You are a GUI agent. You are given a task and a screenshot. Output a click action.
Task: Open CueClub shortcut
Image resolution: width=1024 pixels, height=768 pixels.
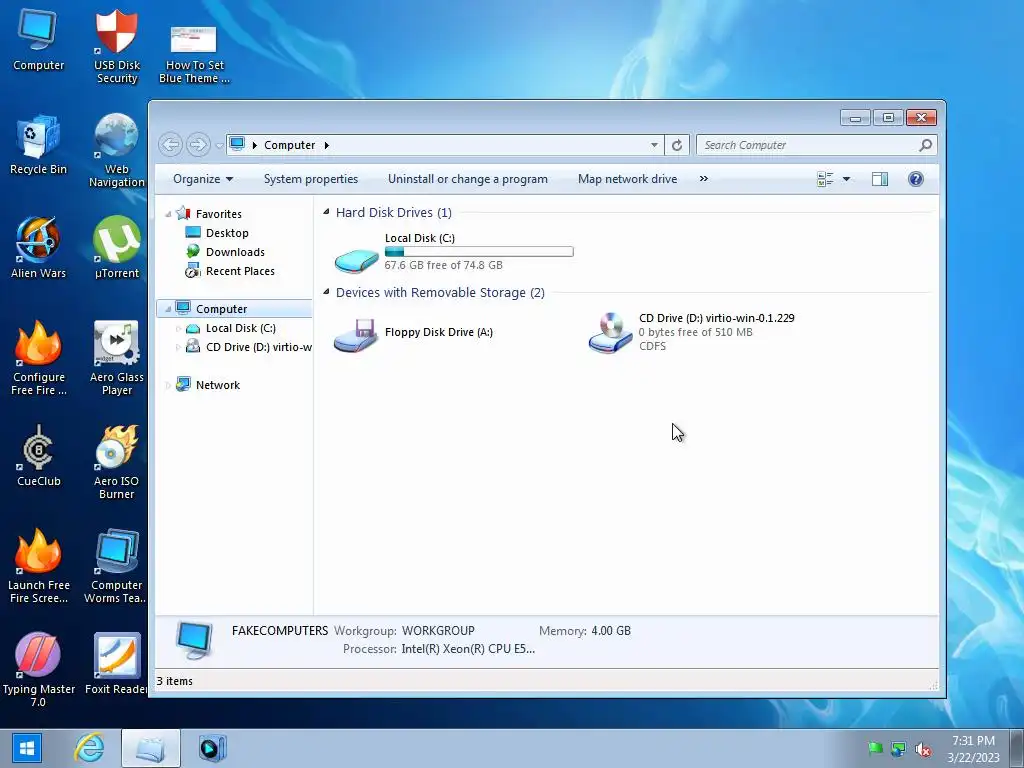[x=38, y=455]
